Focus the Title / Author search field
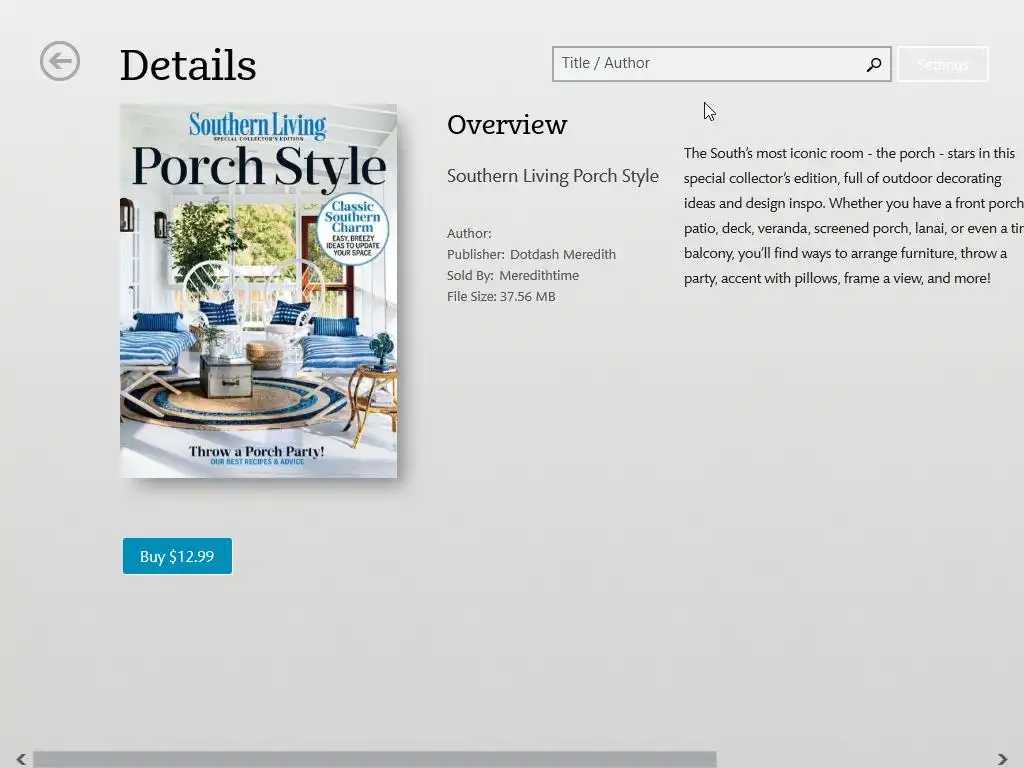Viewport: 1024px width, 768px height. pos(721,64)
